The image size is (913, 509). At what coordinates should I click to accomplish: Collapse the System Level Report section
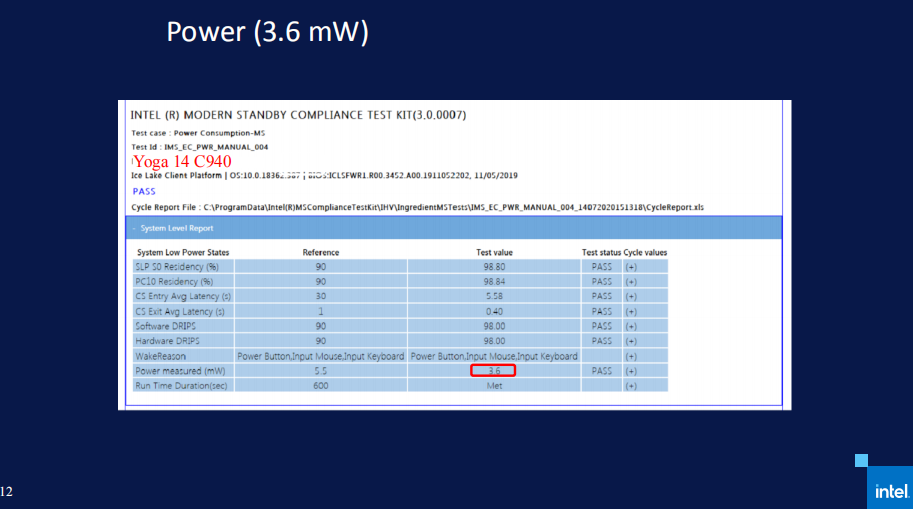[x=133, y=228]
